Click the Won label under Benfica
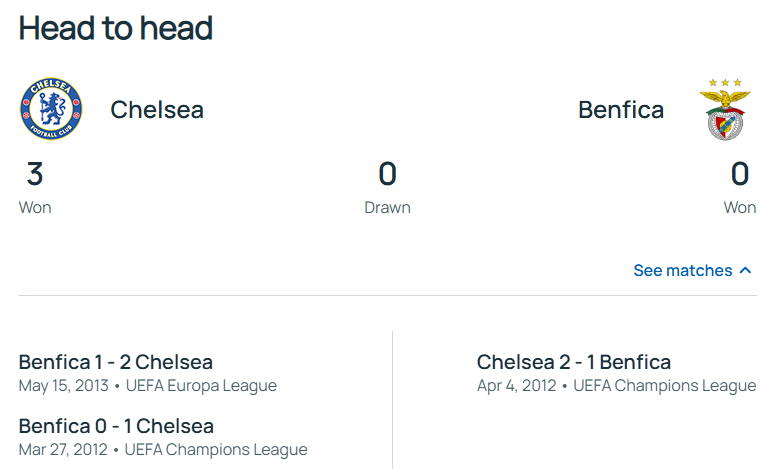 pos(740,208)
